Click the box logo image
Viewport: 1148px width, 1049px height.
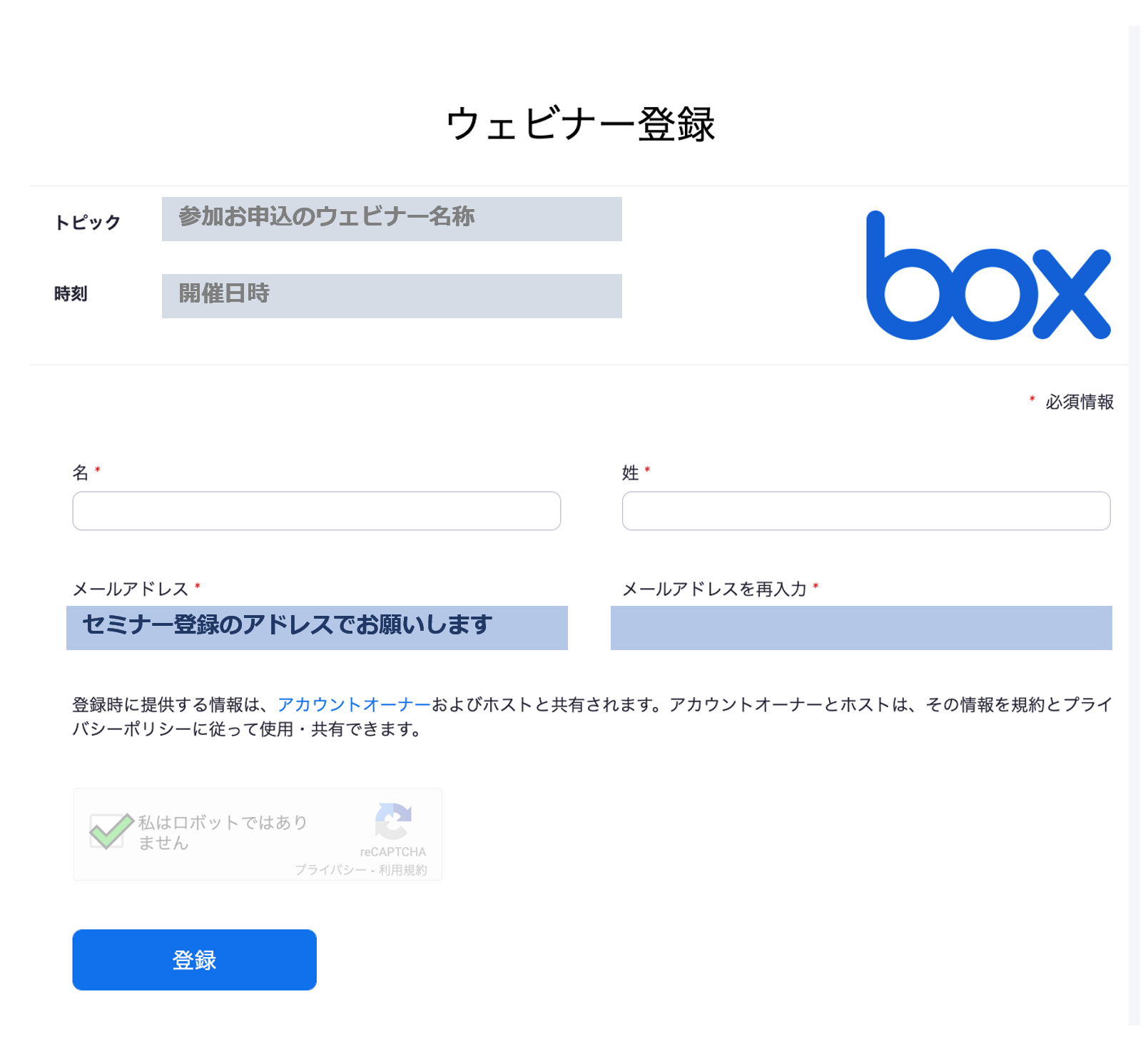coord(988,275)
